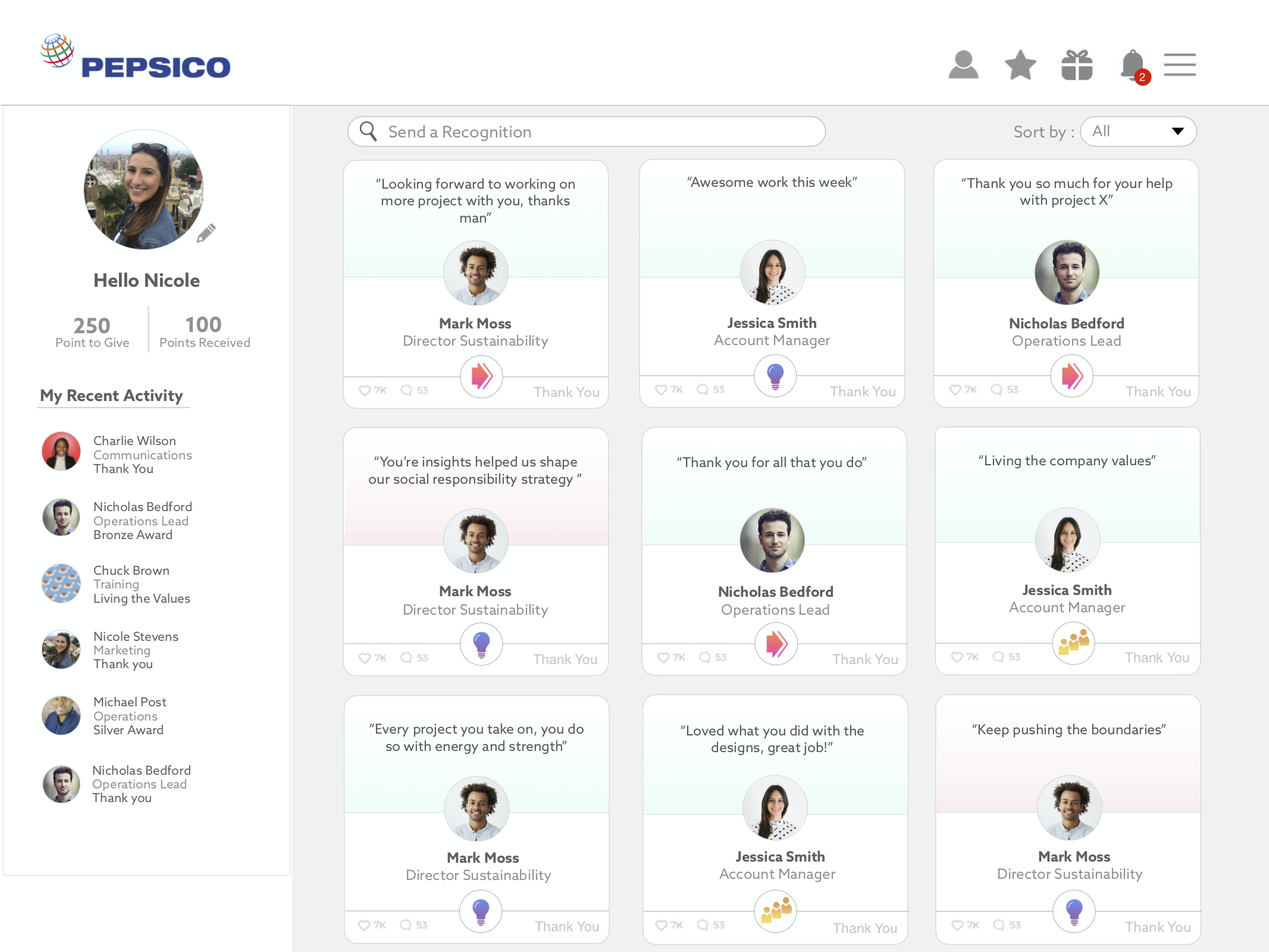Open the gift rewards icon
This screenshot has height=952, width=1269.
[1077, 65]
